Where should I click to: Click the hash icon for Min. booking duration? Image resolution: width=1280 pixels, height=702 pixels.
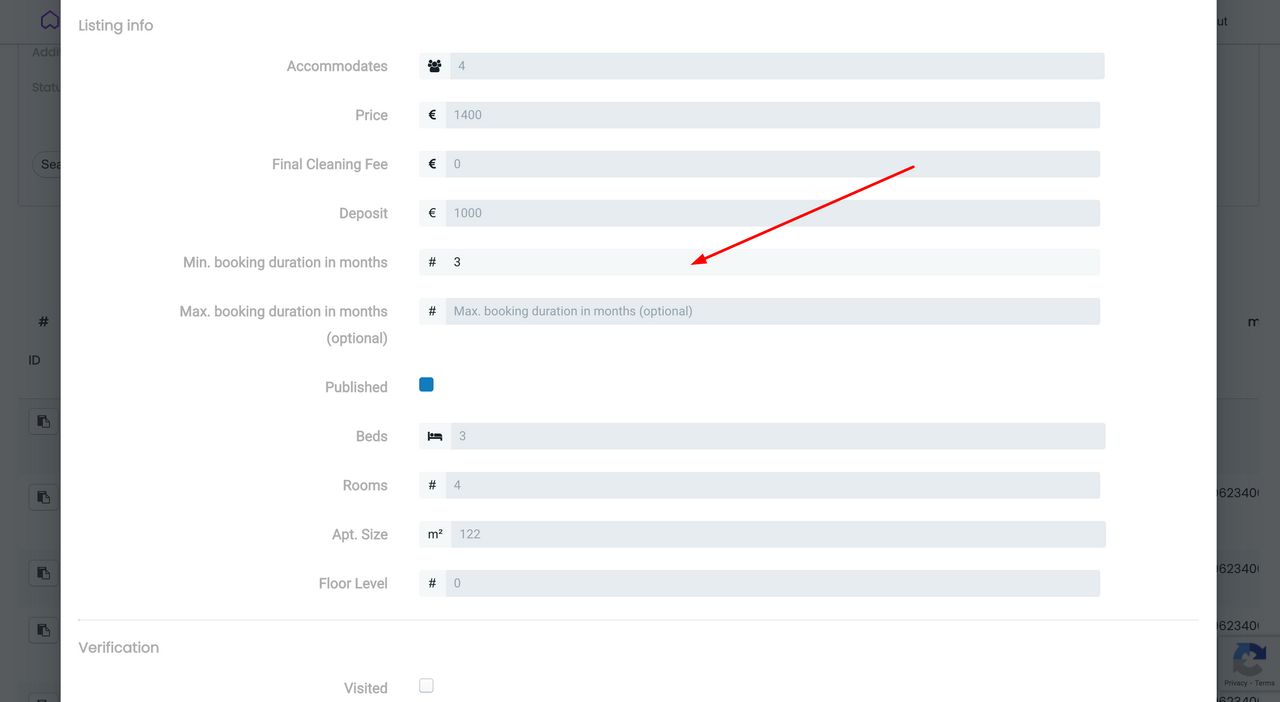coord(432,262)
